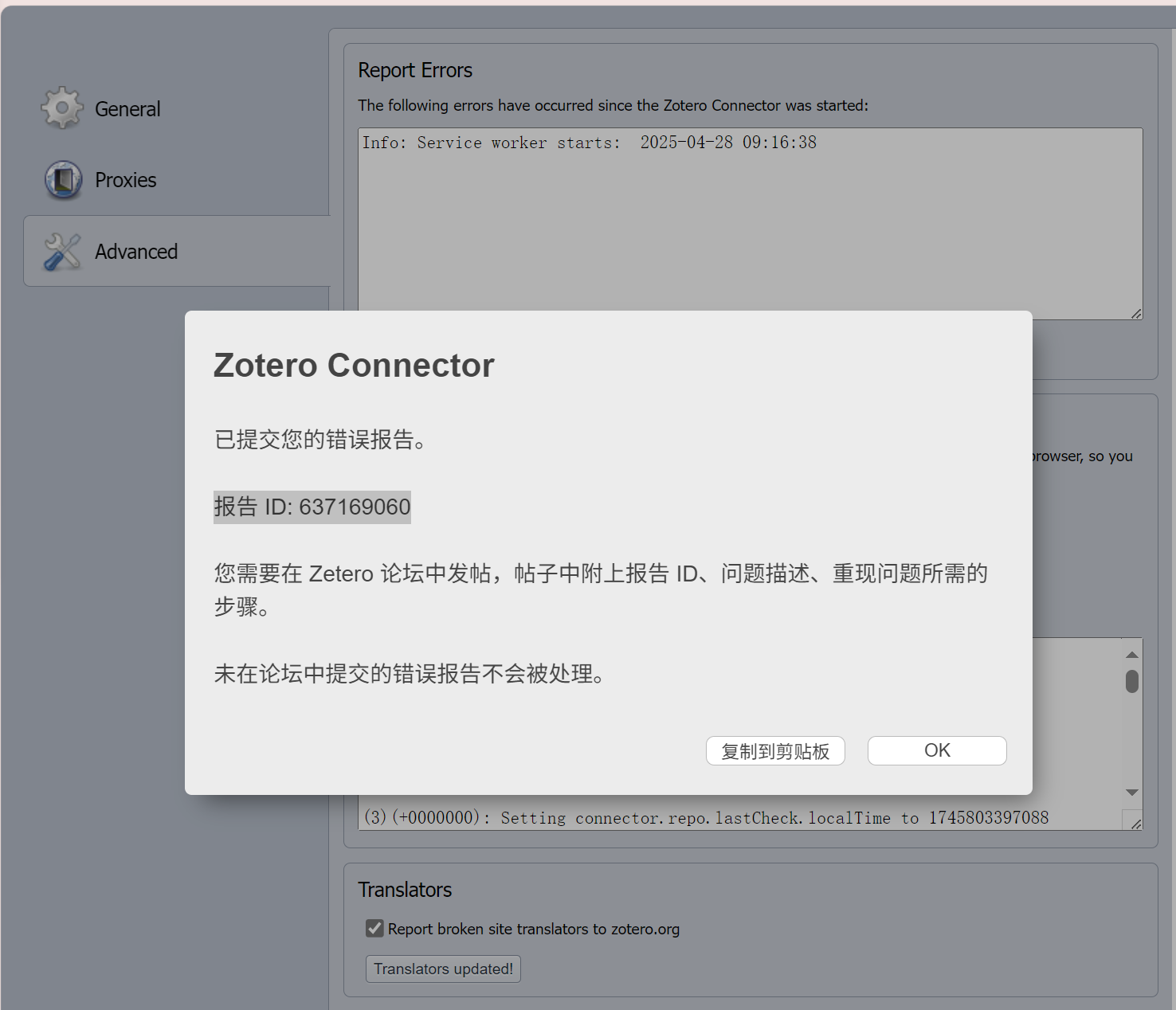The height and width of the screenshot is (1010, 1176).
Task: Click the debug log resize handle
Action: tap(1136, 824)
